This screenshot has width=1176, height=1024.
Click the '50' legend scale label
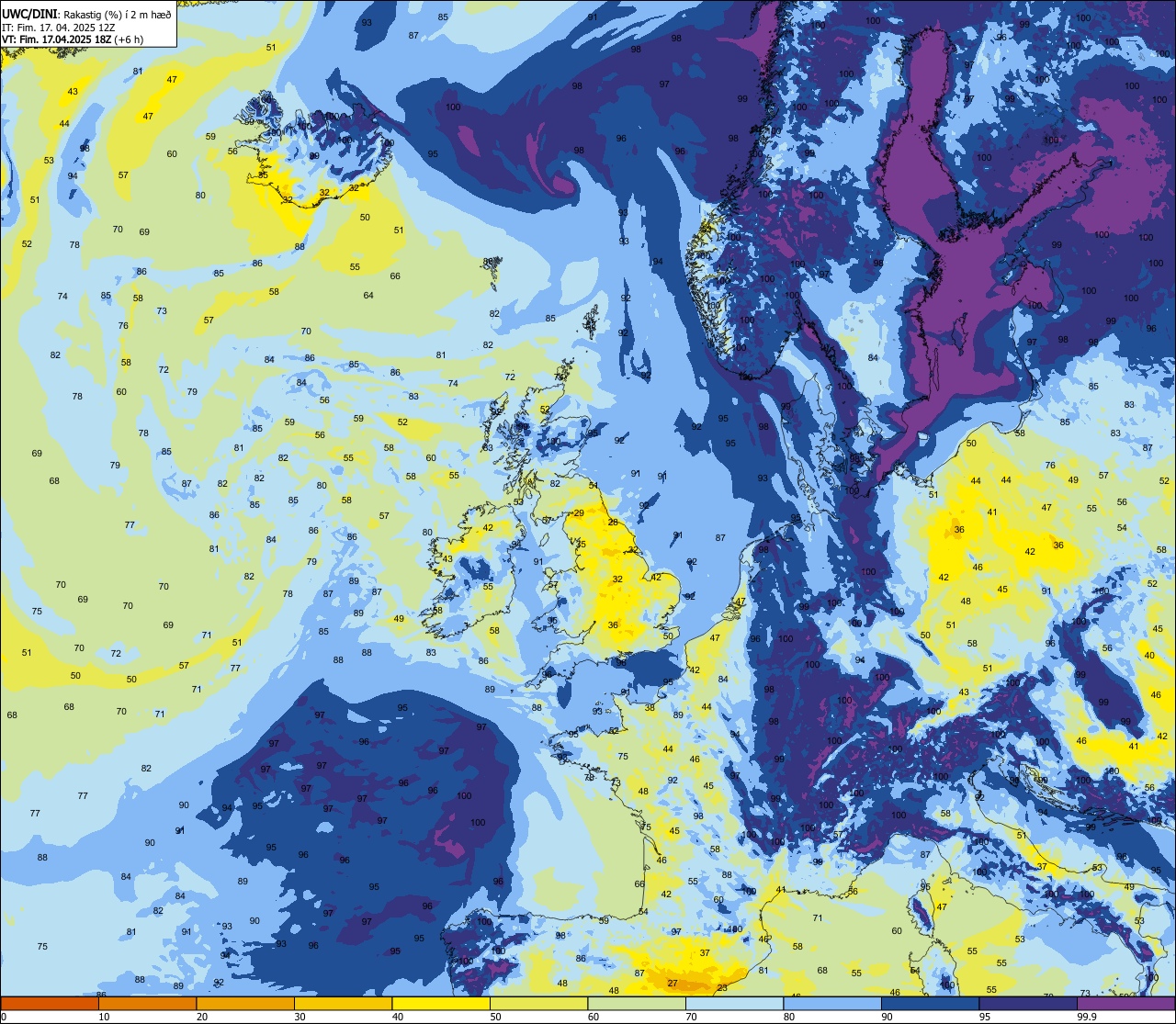(x=495, y=1017)
